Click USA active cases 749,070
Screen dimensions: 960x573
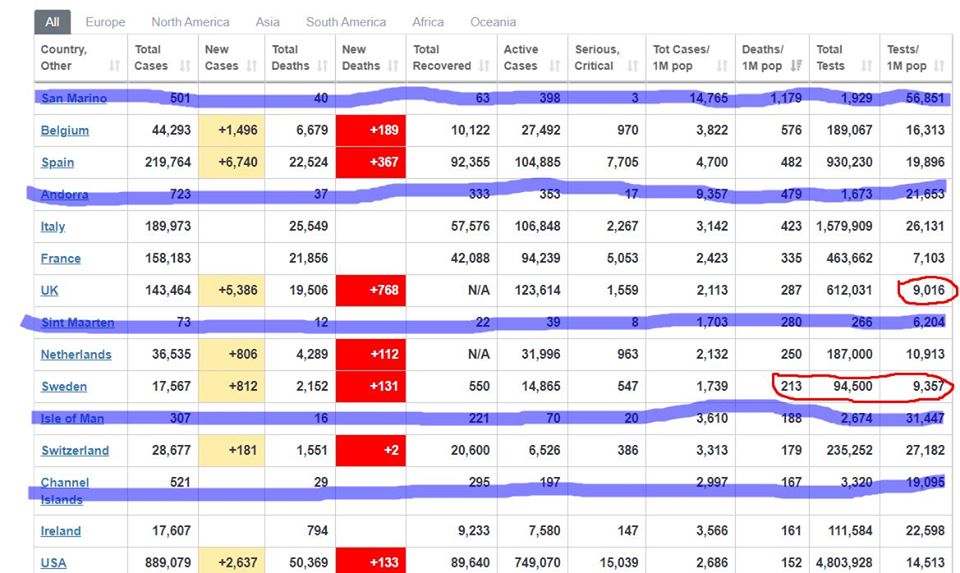tap(538, 563)
